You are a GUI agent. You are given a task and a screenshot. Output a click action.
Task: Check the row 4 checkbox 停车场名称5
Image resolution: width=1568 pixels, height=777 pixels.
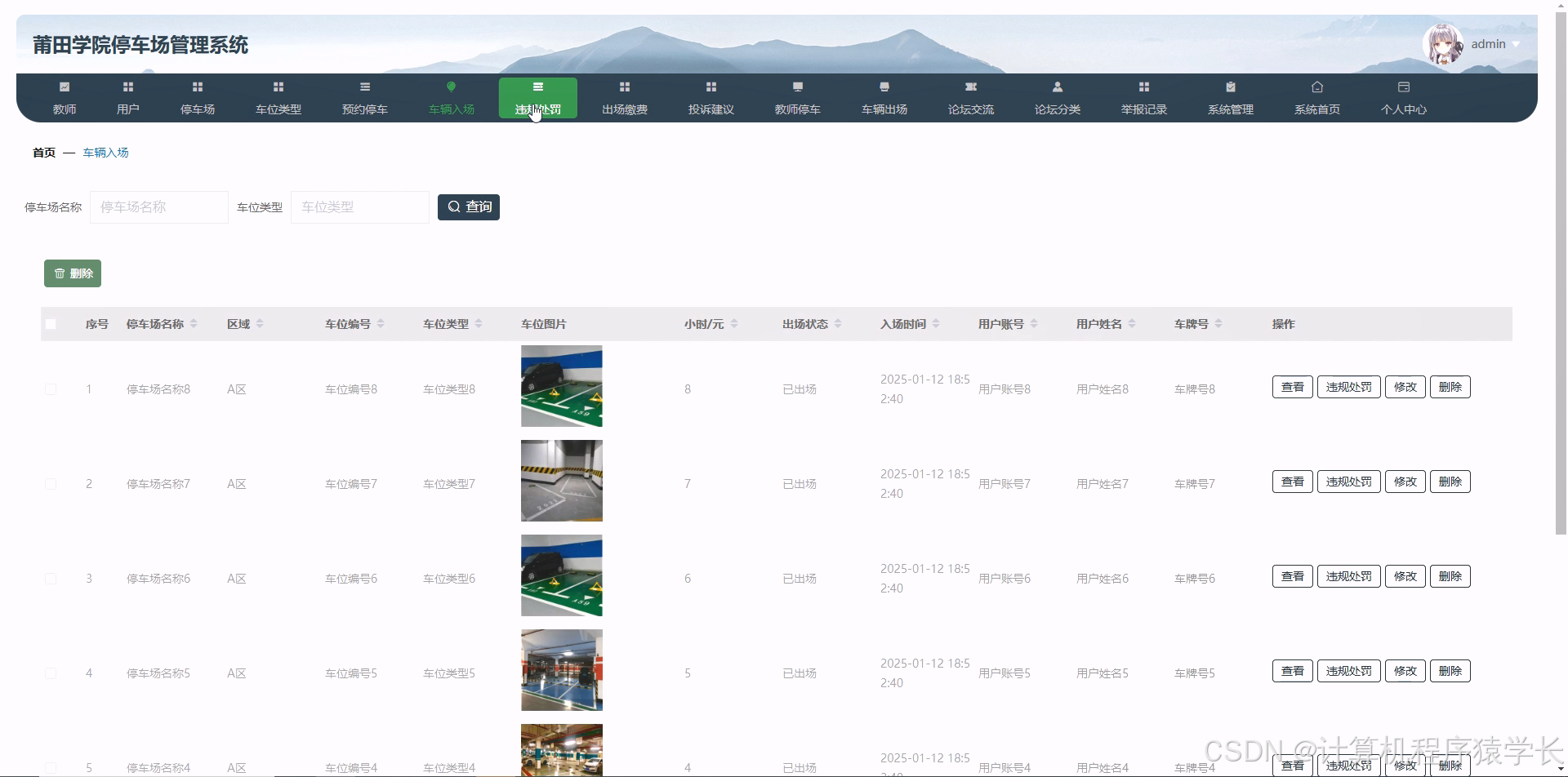(51, 673)
